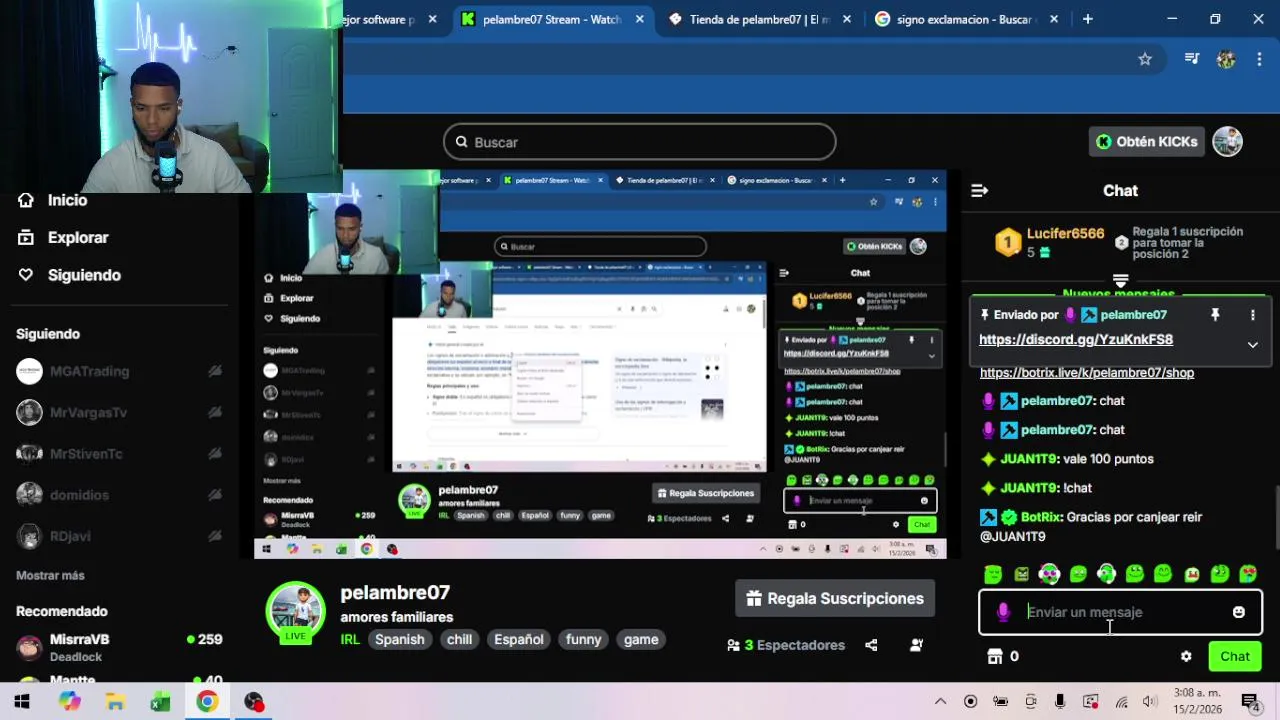The width and height of the screenshot is (1280, 720).
Task: Click the follow user icon beside share
Action: tap(916, 646)
